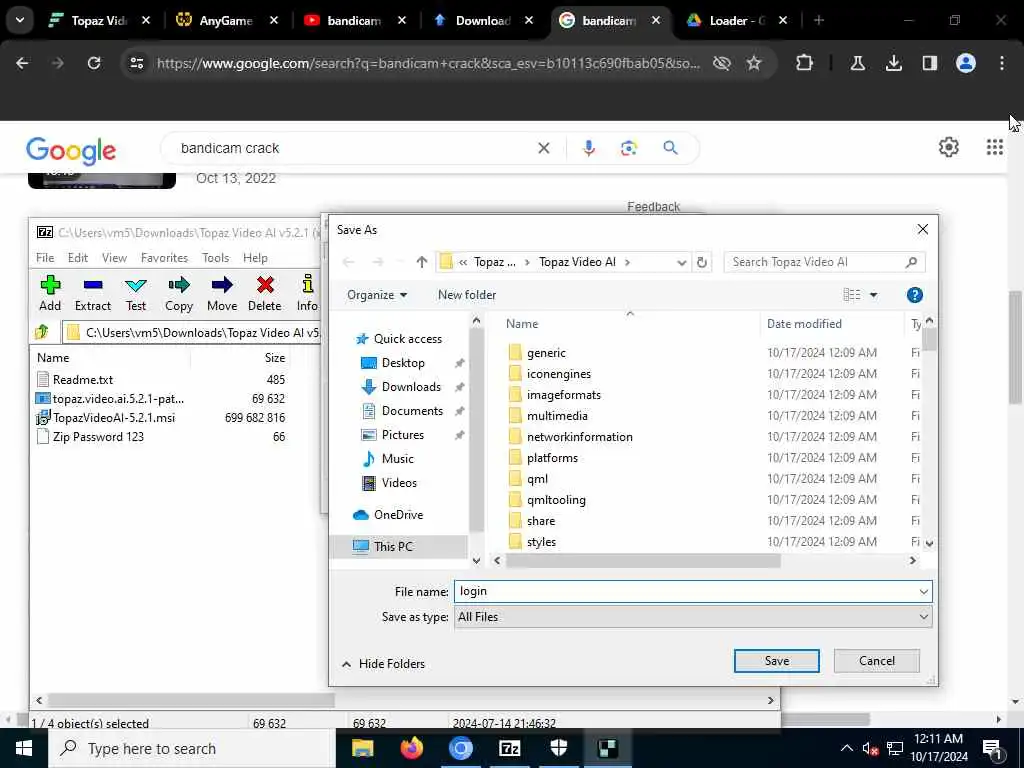Open the Chrome side panel

click(x=929, y=63)
